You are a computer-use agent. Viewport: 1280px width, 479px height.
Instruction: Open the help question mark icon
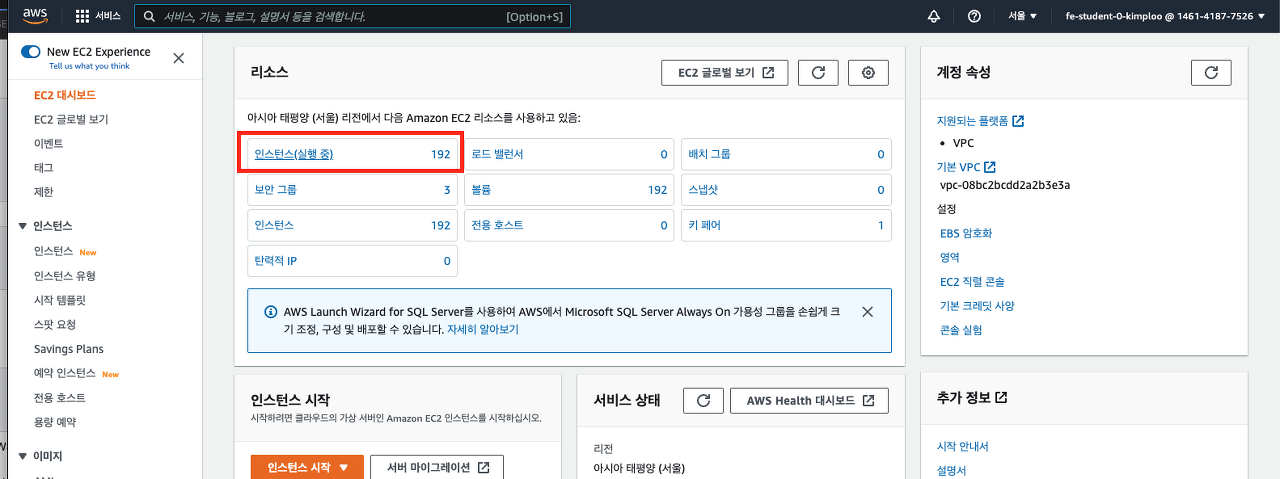(974, 16)
